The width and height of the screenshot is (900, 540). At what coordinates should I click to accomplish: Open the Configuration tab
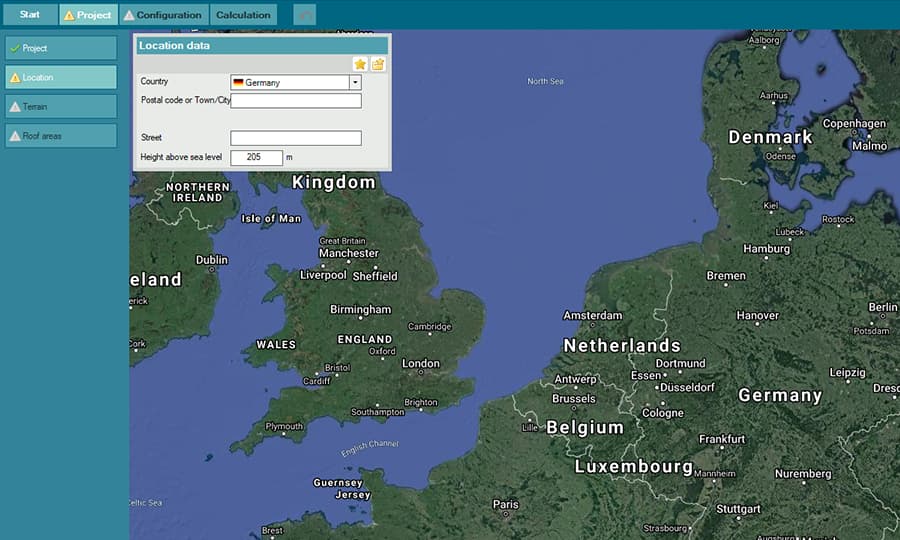point(165,15)
